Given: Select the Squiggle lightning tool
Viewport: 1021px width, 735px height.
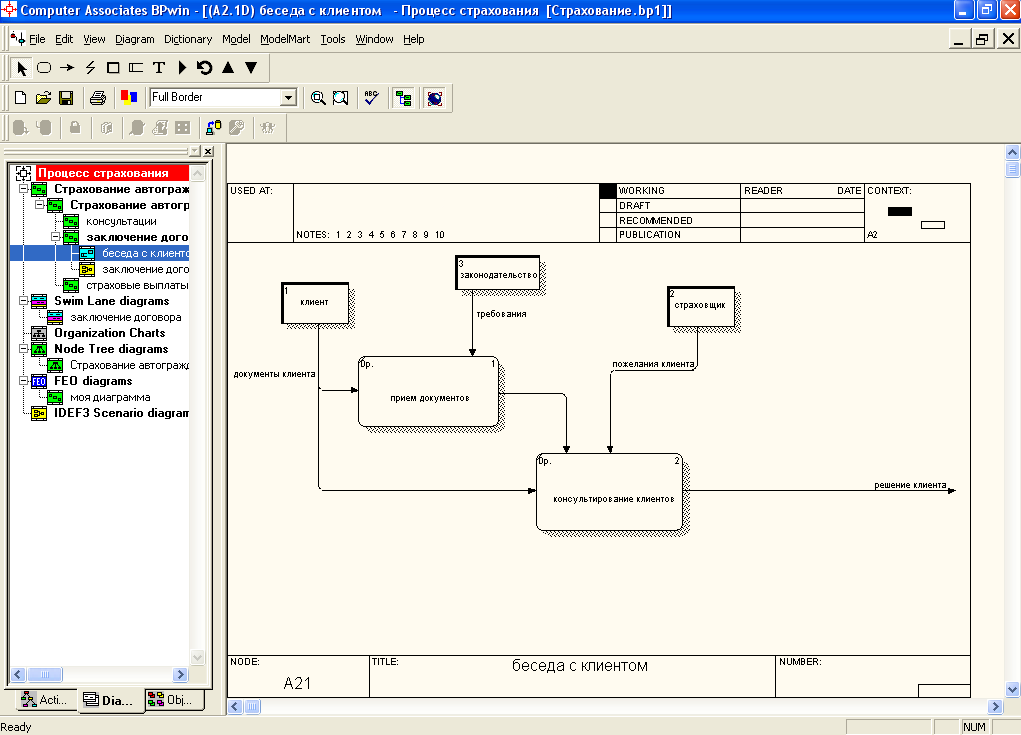Looking at the screenshot, I should coord(90,68).
